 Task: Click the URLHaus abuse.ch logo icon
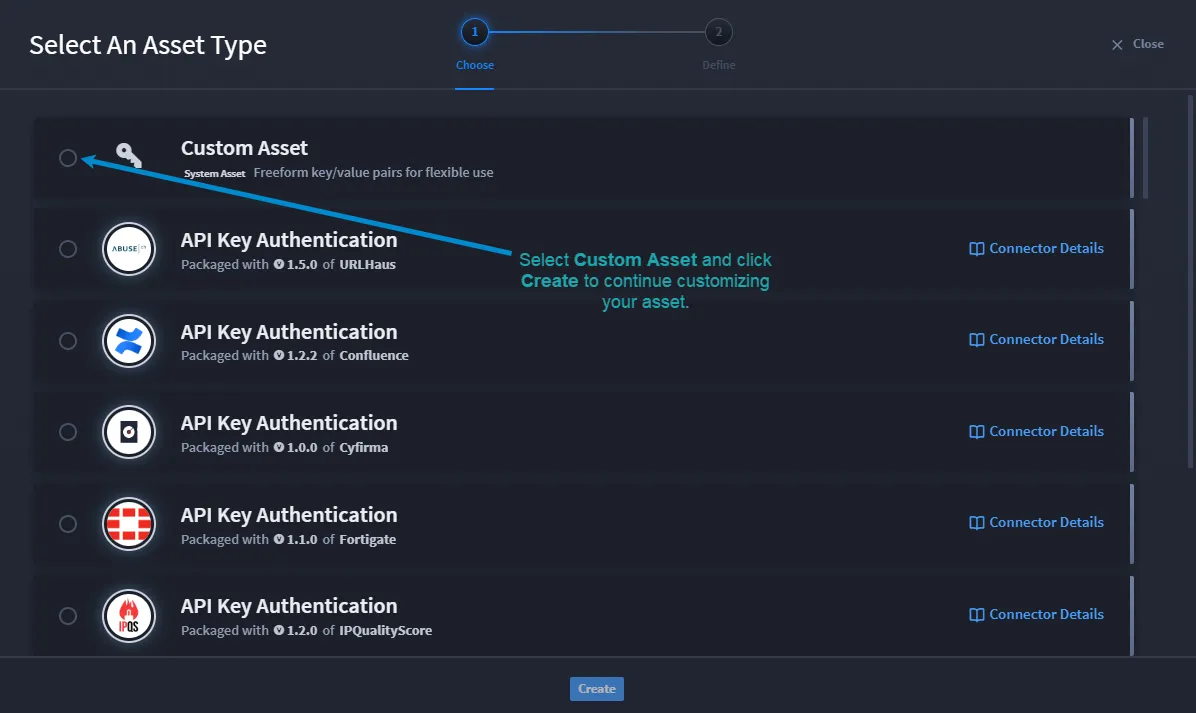point(129,249)
